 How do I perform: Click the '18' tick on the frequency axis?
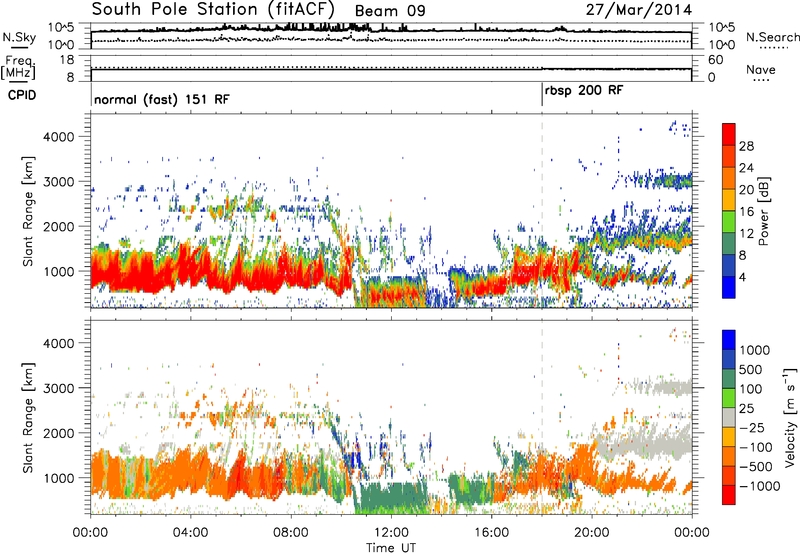coord(67,60)
